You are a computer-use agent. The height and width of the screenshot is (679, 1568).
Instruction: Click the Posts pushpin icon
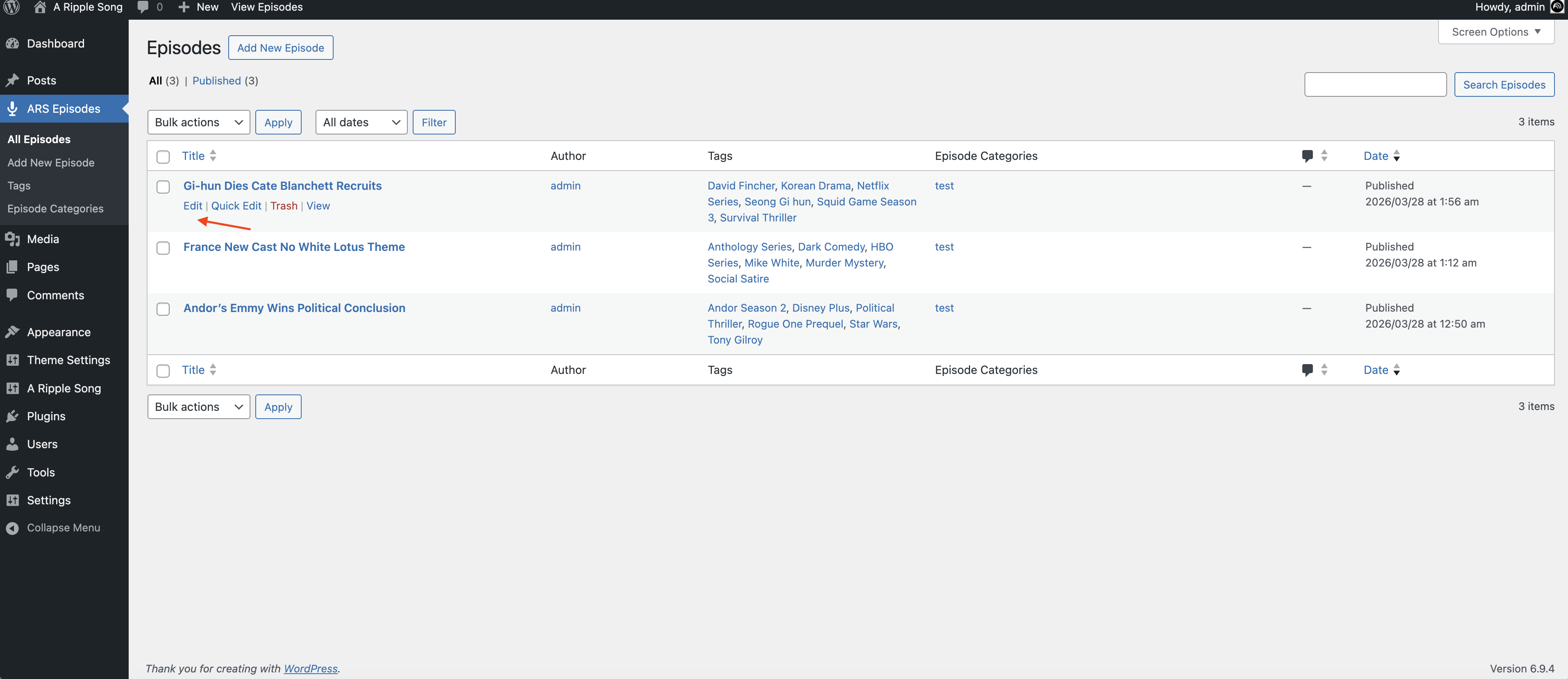tap(13, 80)
